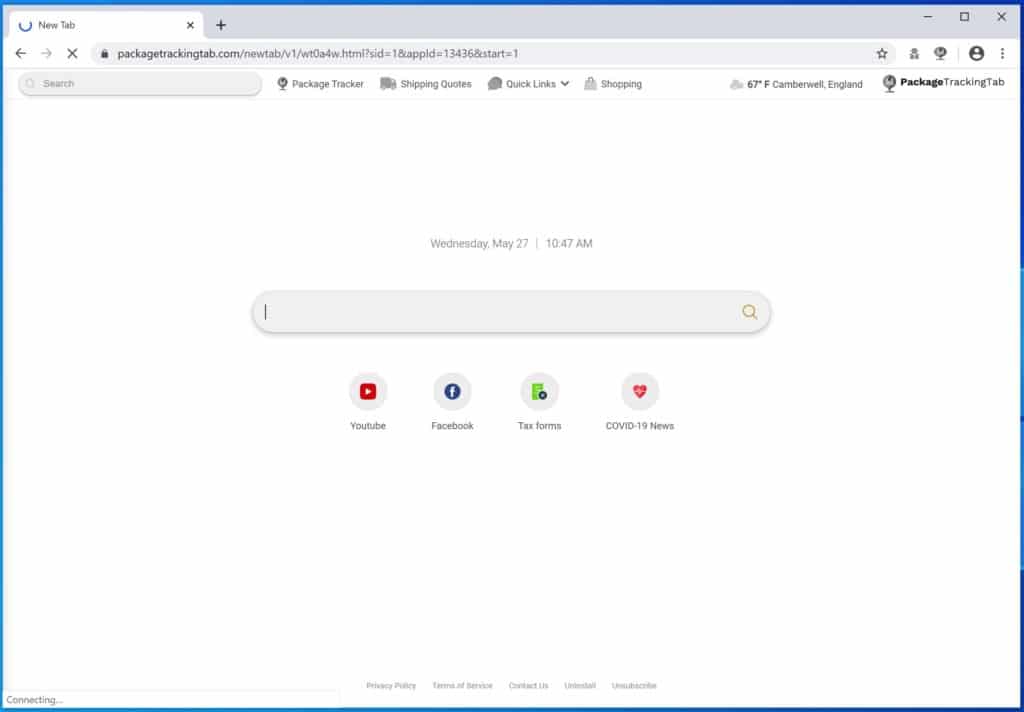
Task: Open the Chrome browser menu
Action: pos(1003,53)
